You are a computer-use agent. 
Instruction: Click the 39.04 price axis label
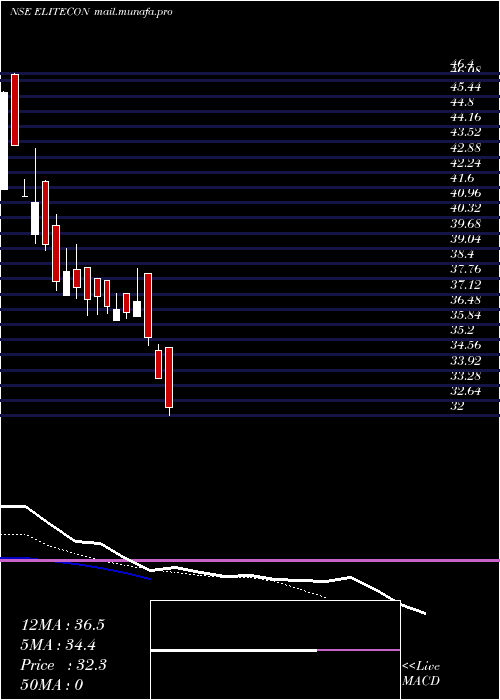click(466, 239)
